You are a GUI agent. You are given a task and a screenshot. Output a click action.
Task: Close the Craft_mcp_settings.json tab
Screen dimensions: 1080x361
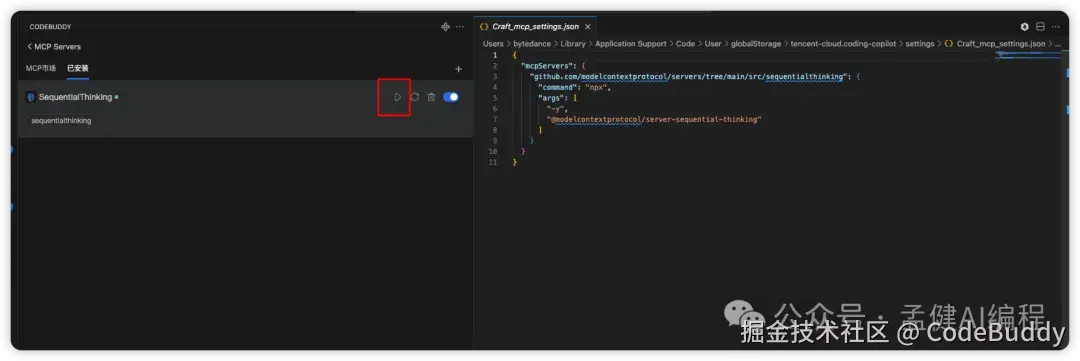(588, 27)
